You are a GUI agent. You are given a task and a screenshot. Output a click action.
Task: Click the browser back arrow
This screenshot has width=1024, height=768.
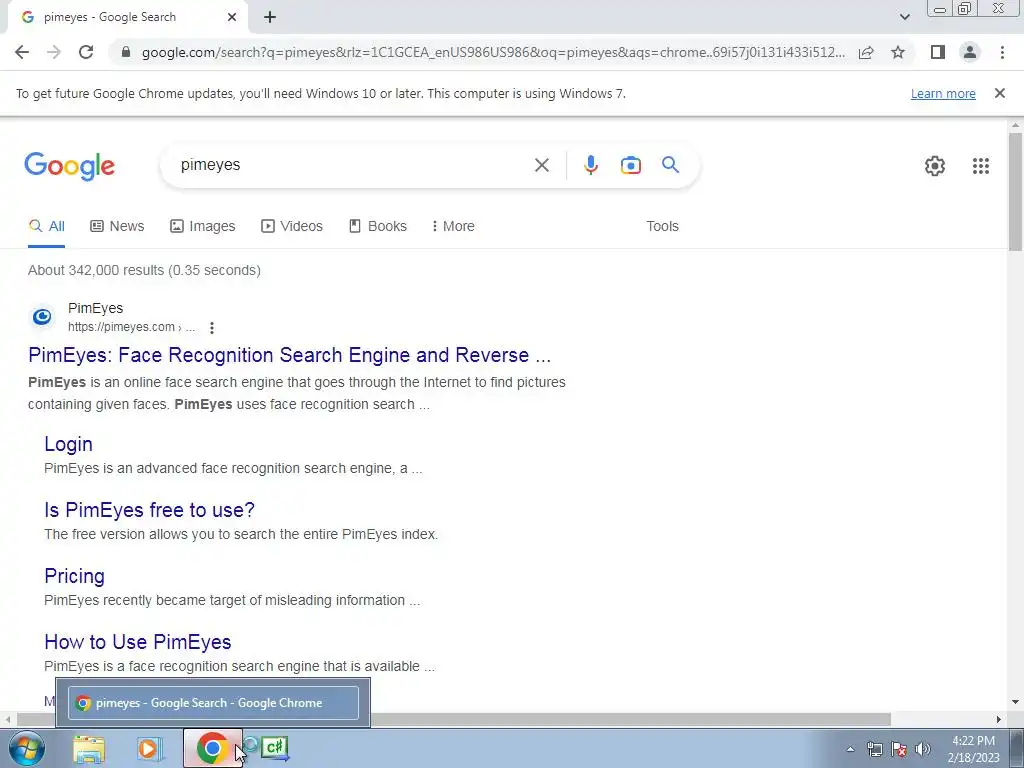pyautogui.click(x=22, y=52)
